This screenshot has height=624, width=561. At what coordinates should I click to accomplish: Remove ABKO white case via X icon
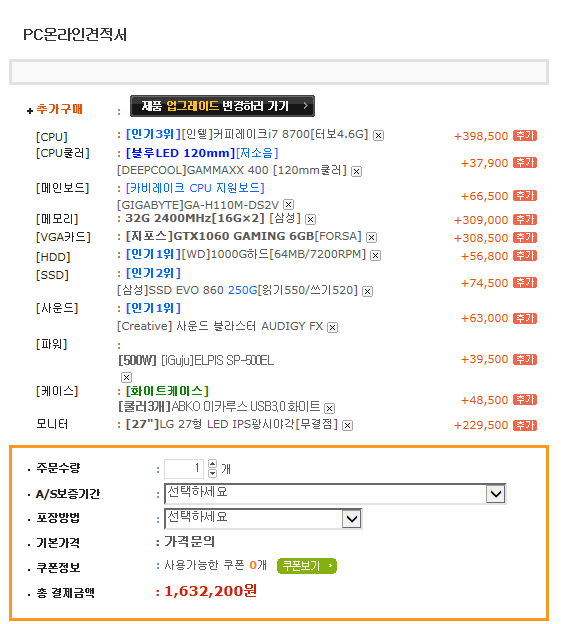coord(329,408)
